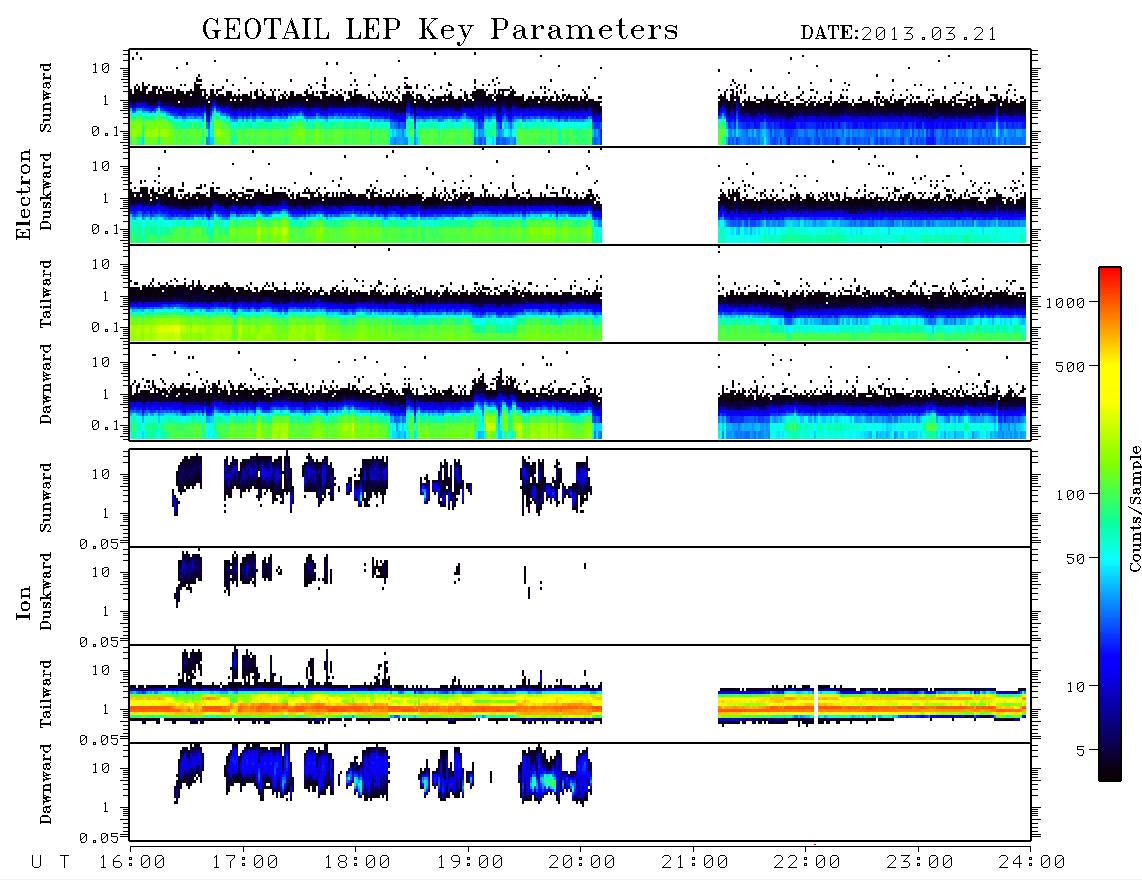Click the Electron 'Dawnward' panel label
Image resolution: width=1142 pixels, height=880 pixels.
point(46,384)
